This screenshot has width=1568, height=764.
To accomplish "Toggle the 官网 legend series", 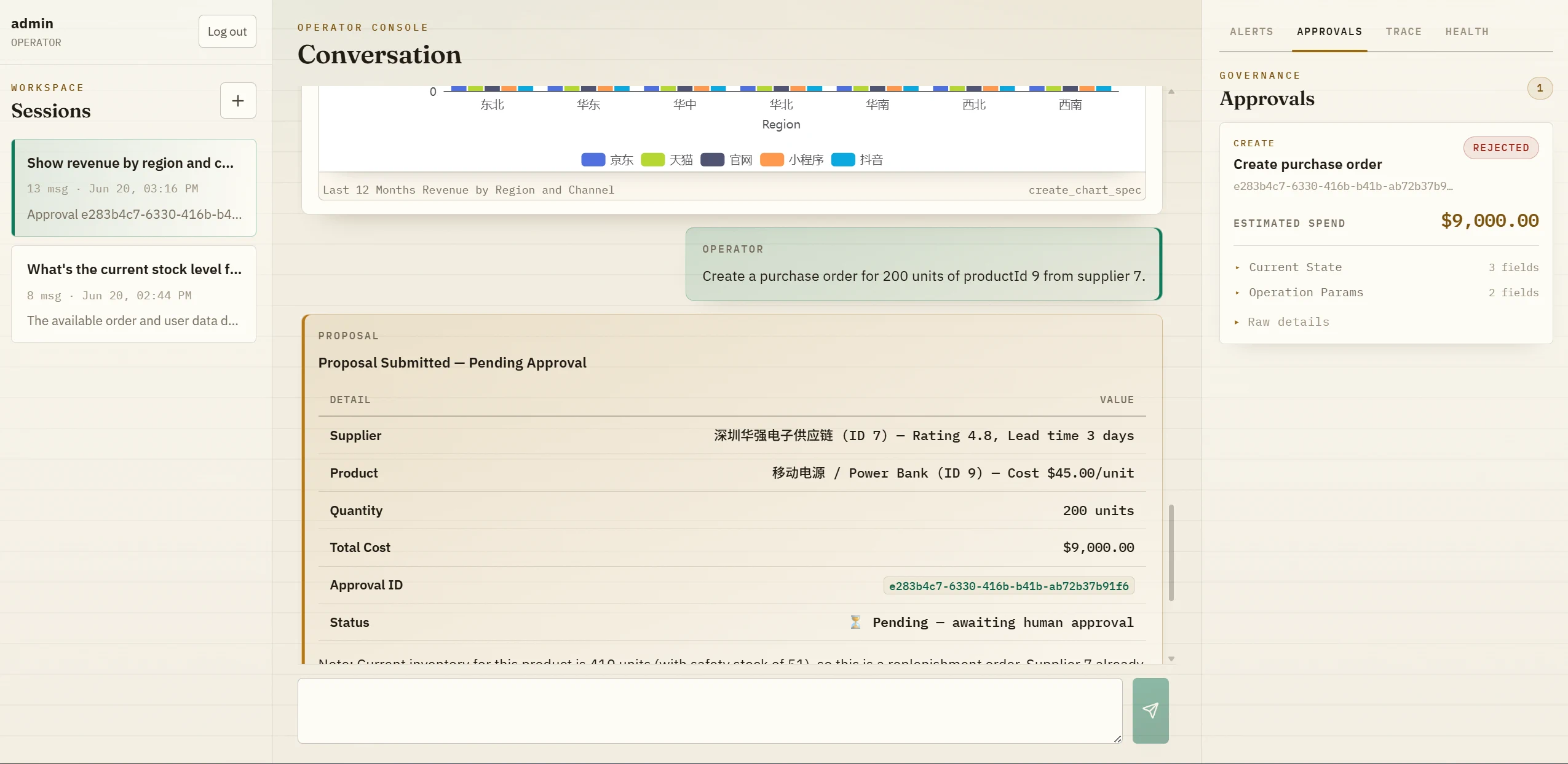I will click(x=726, y=160).
